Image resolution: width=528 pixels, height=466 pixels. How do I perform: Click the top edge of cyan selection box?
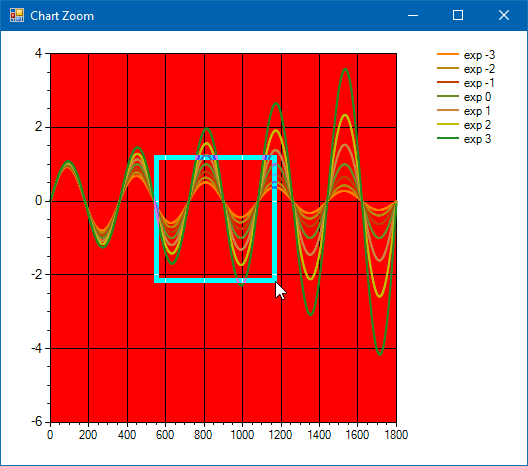click(216, 157)
